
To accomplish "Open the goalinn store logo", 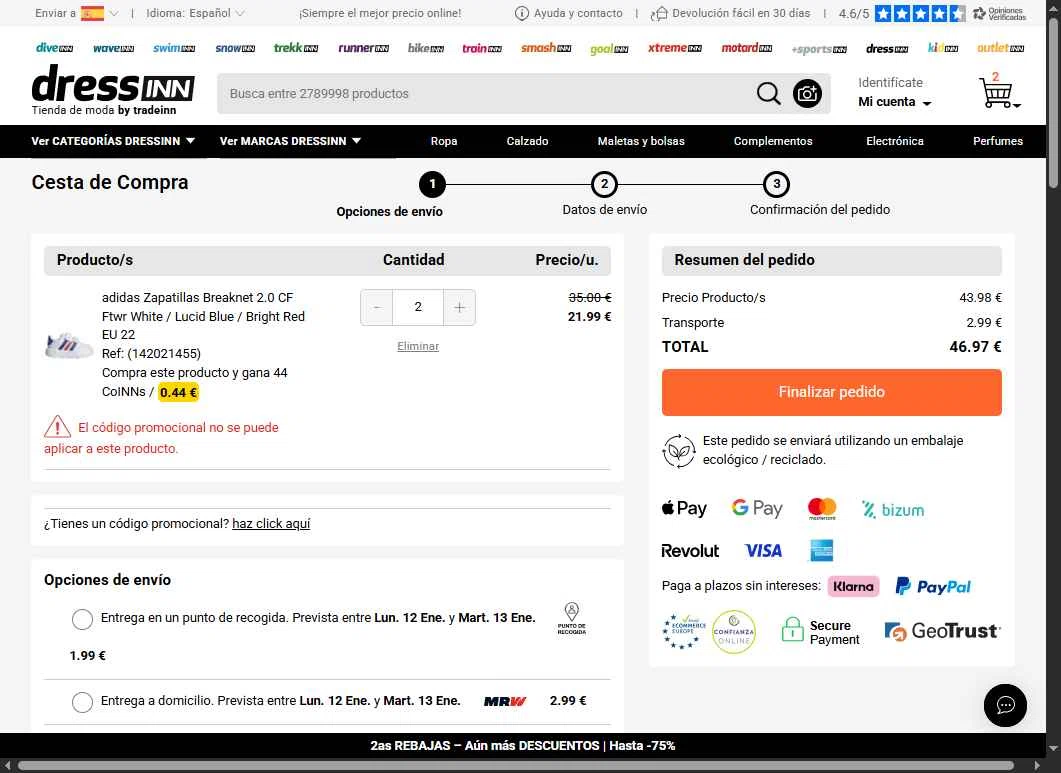I will 609,49.
